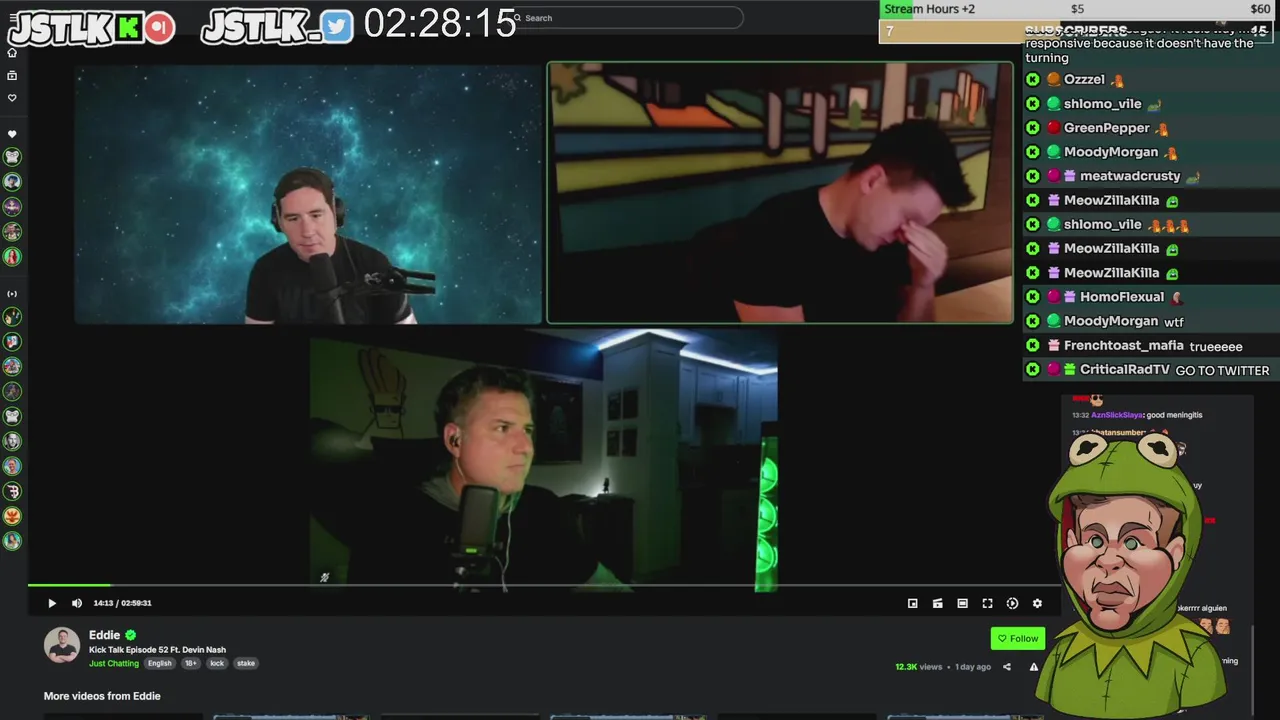Click chat username CriticalRadTV
This screenshot has height=720, width=1280.
1124,370
